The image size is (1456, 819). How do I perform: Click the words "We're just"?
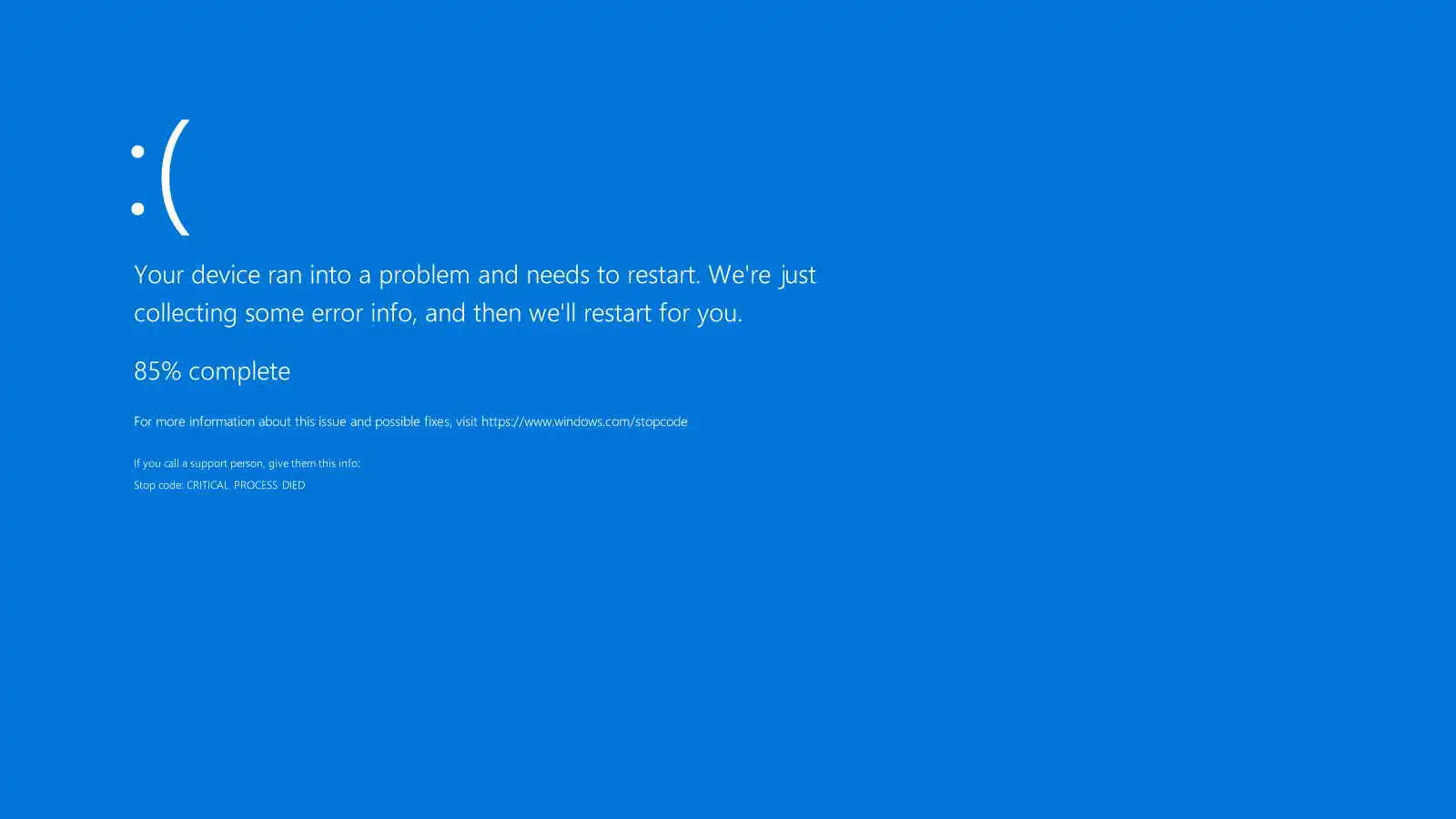click(x=762, y=275)
